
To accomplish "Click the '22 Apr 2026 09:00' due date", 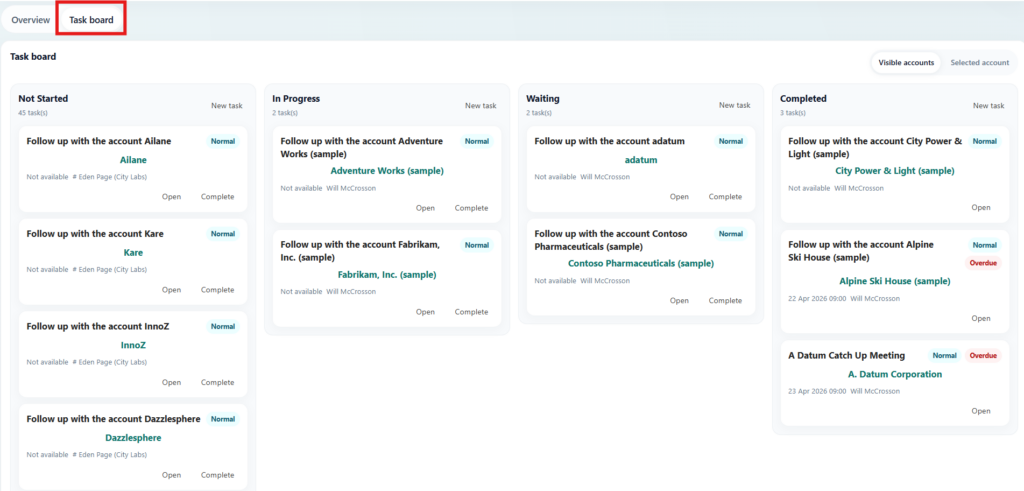I will (817, 298).
